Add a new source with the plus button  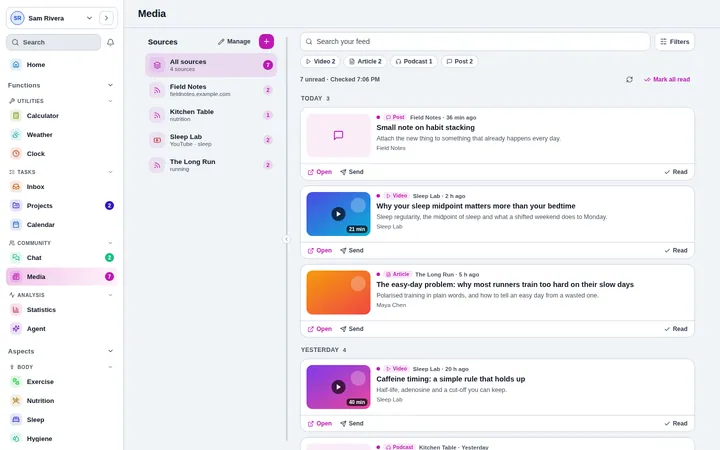tap(266, 41)
